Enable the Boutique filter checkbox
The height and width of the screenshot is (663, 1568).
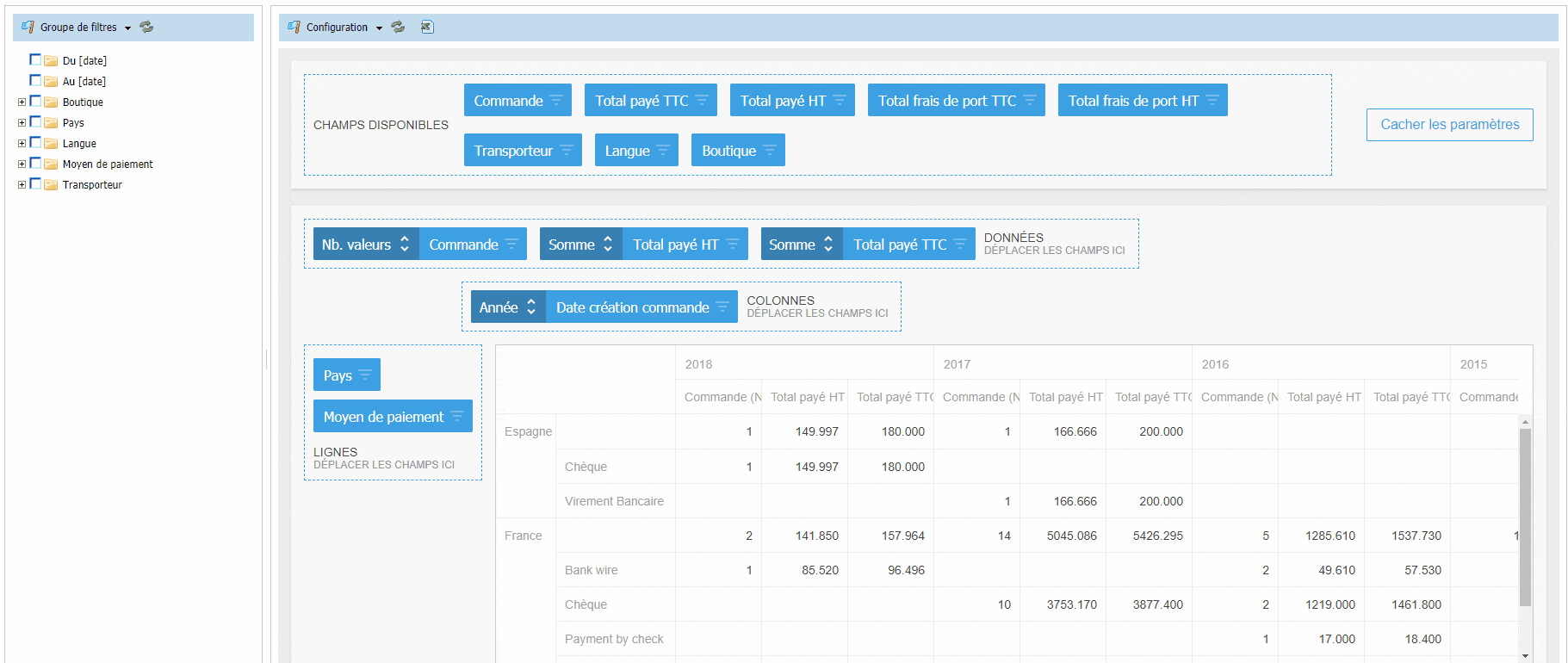click(35, 101)
